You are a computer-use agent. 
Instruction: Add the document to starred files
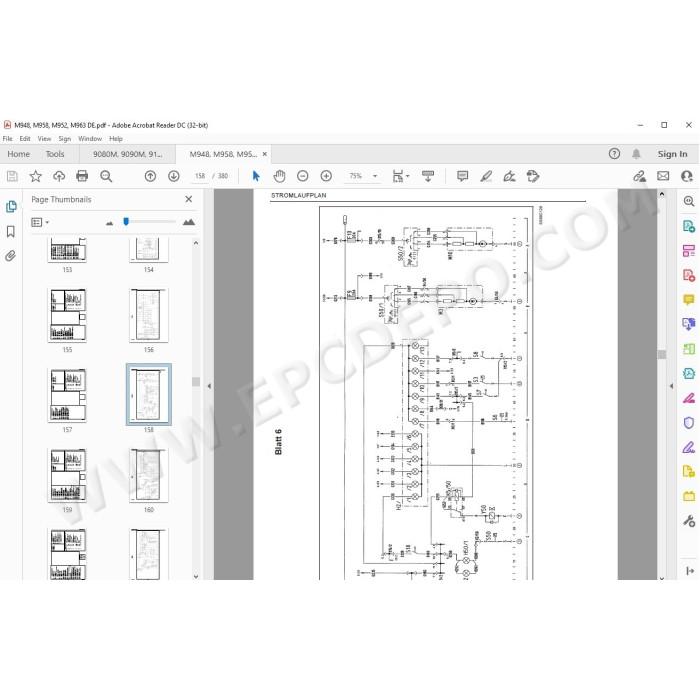[x=35, y=176]
